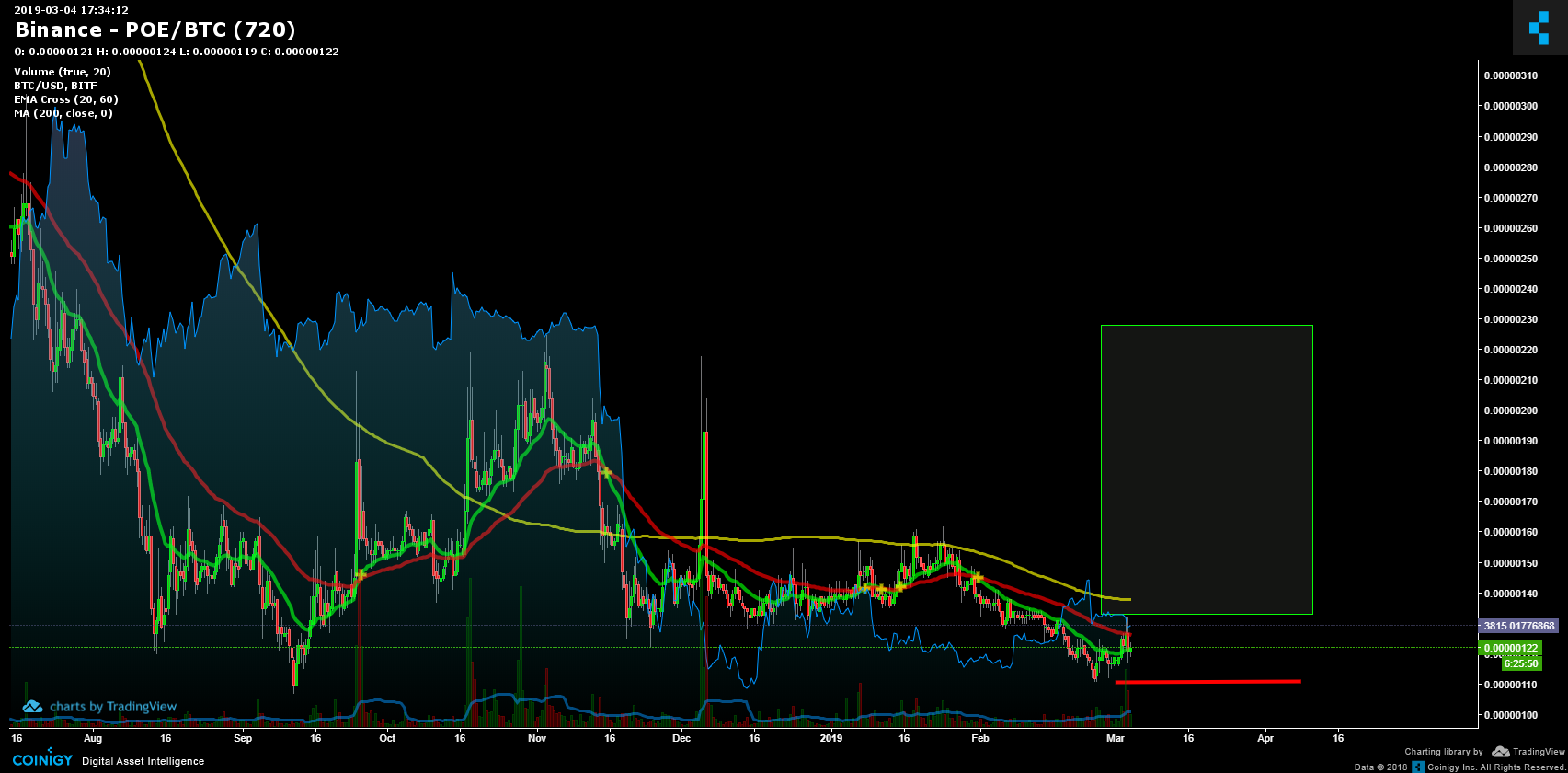Click the 'Mar' label on the time axis
The width and height of the screenshot is (1568, 773).
[x=1116, y=738]
